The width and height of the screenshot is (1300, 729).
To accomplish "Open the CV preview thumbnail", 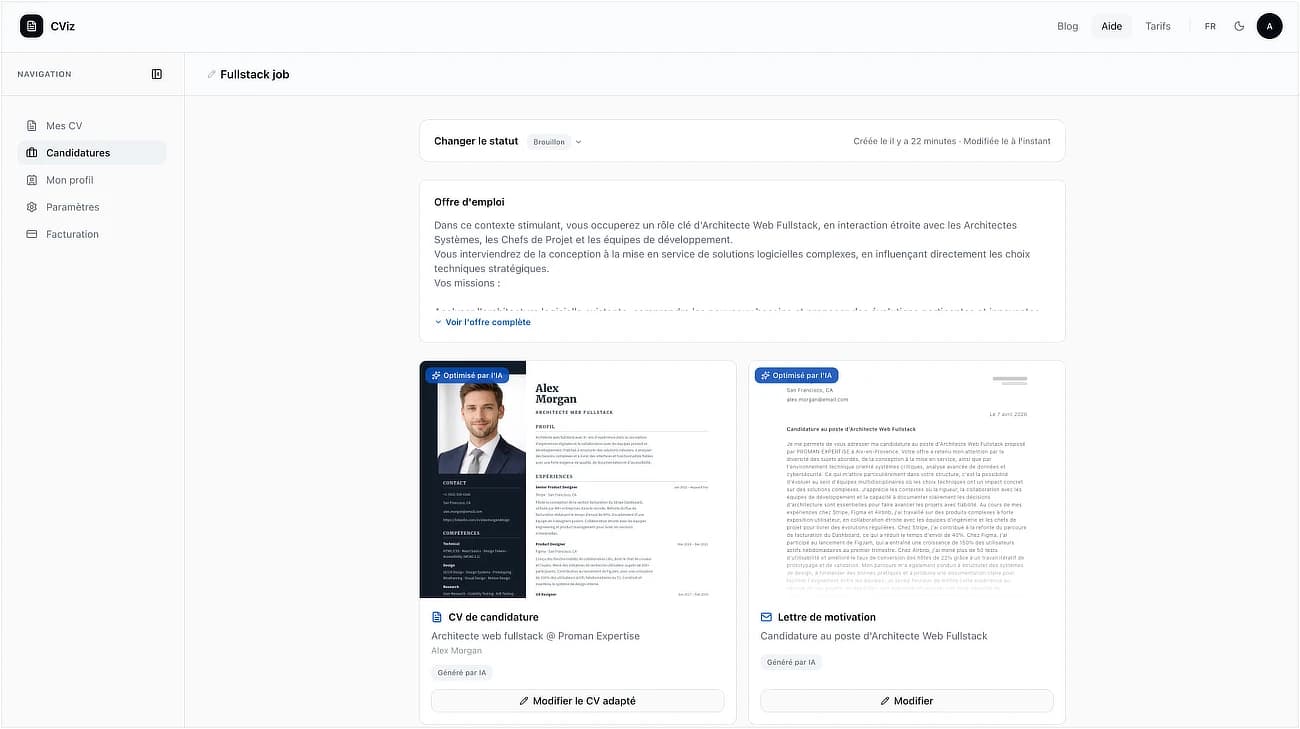I will pyautogui.click(x=577, y=479).
